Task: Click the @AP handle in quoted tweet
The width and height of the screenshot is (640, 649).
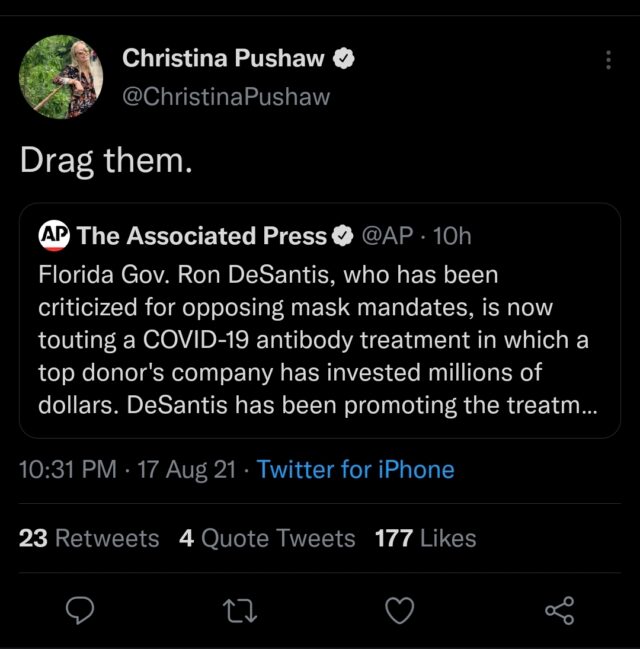Action: coord(387,236)
